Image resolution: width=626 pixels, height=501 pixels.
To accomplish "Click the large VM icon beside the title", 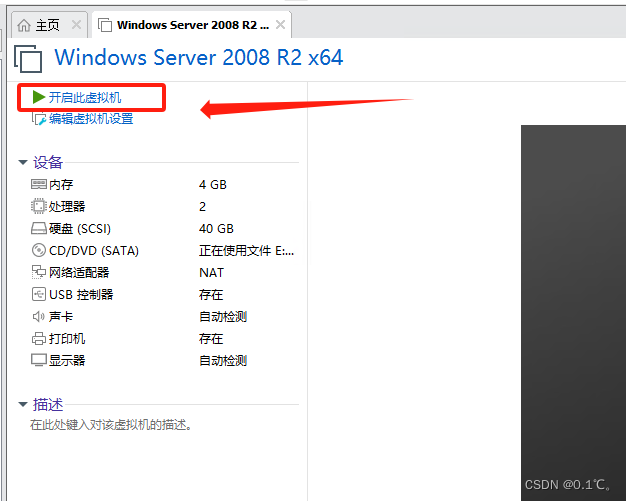I will coord(28,59).
